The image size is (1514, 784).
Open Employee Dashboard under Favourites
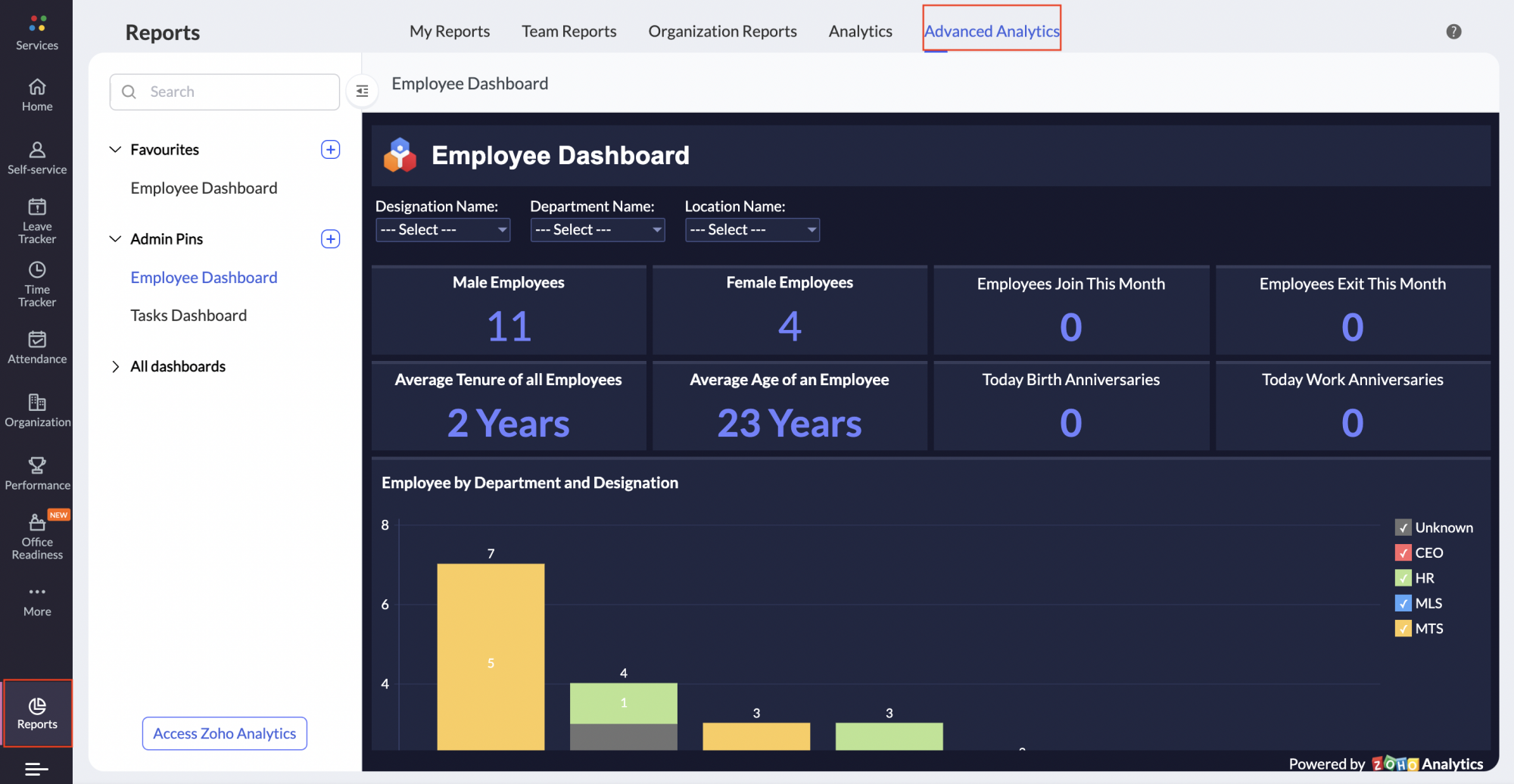tap(204, 188)
